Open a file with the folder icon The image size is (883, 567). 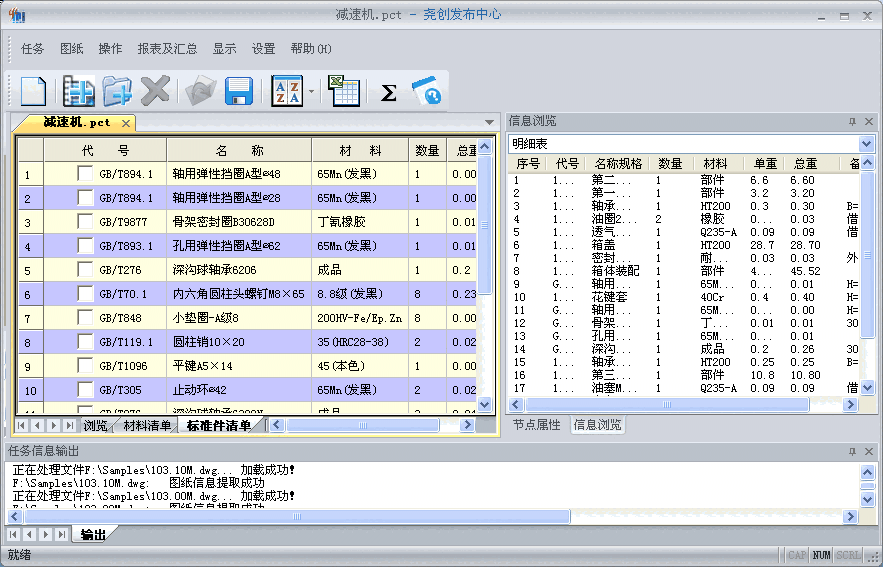[117, 91]
